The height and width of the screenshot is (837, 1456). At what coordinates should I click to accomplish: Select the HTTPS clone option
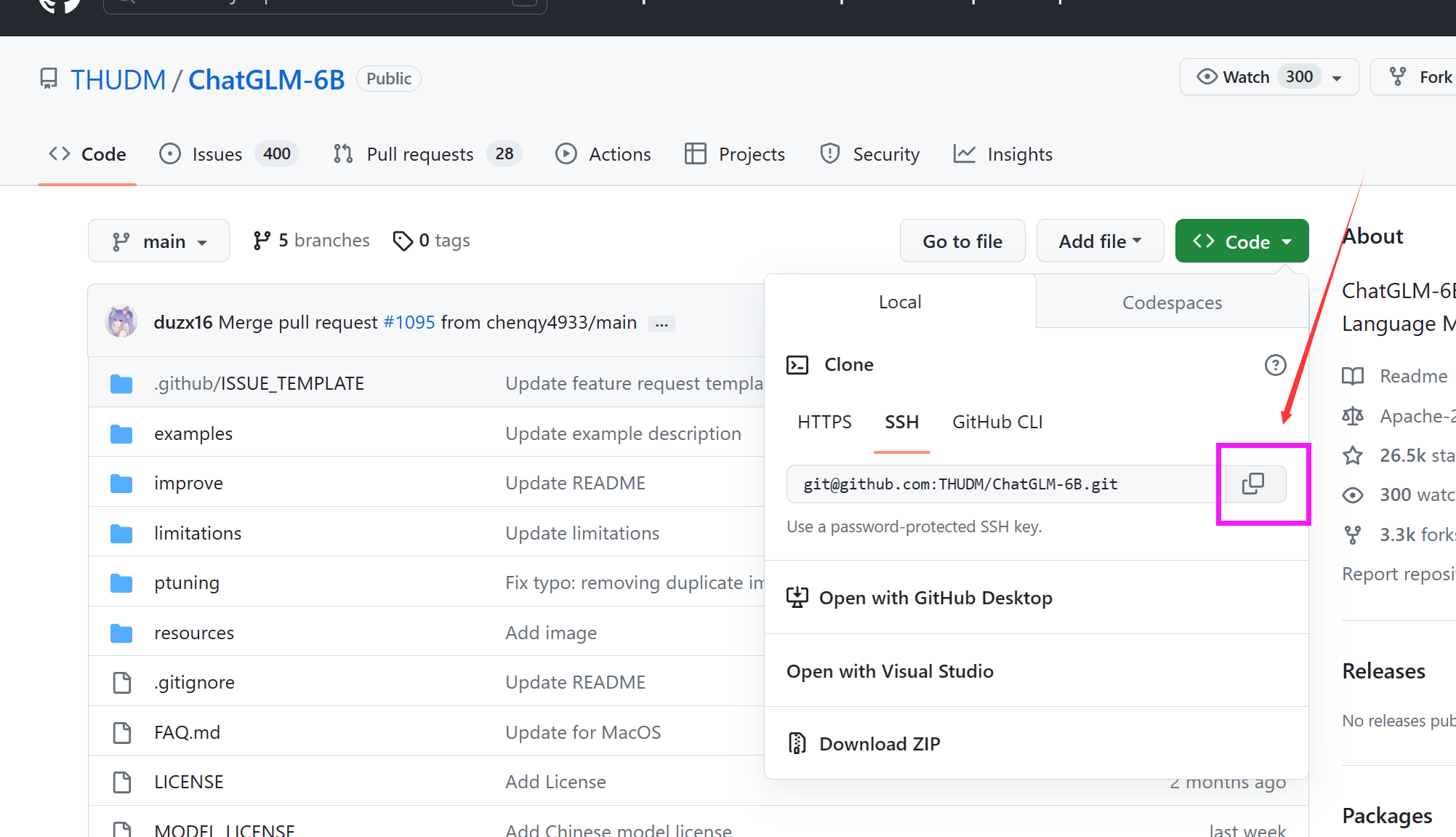point(824,422)
